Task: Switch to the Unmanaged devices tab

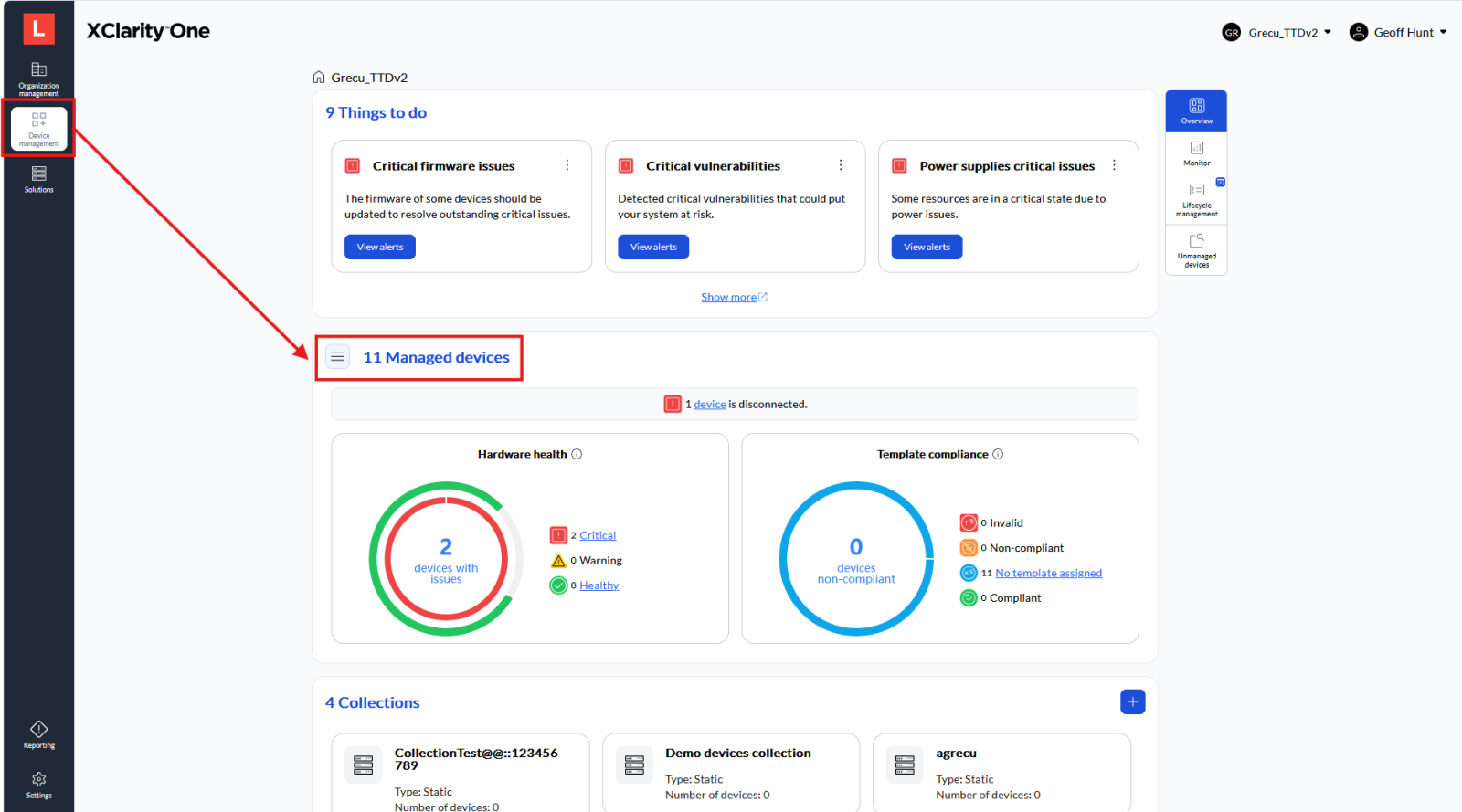Action: coord(1196,249)
